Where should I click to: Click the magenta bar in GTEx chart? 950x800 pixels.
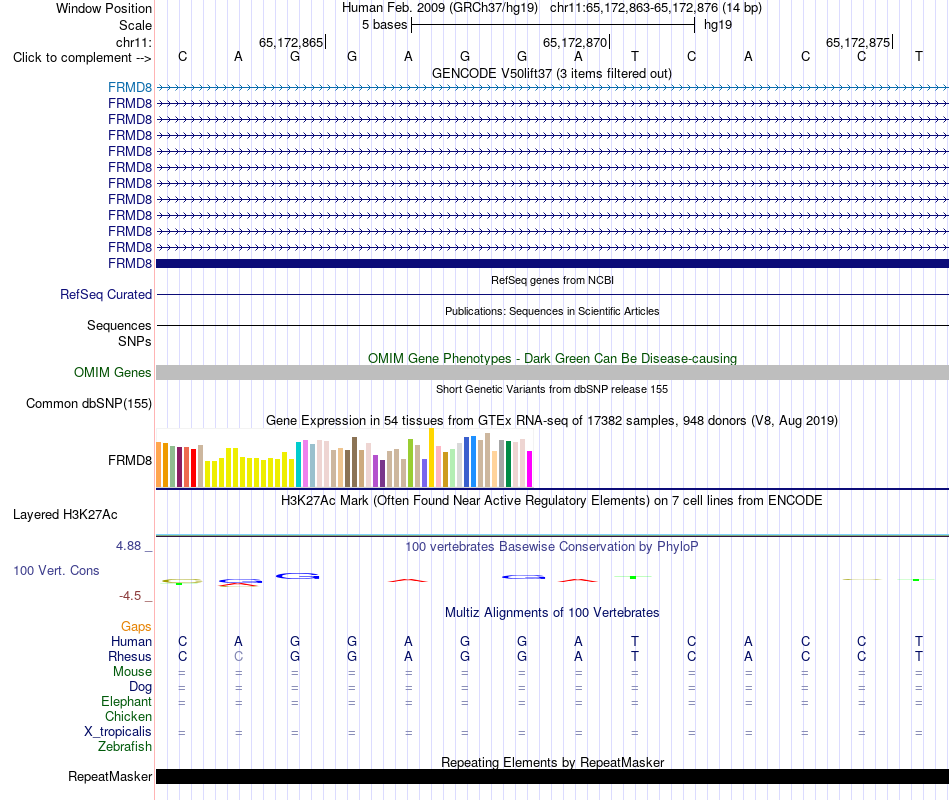530,469
